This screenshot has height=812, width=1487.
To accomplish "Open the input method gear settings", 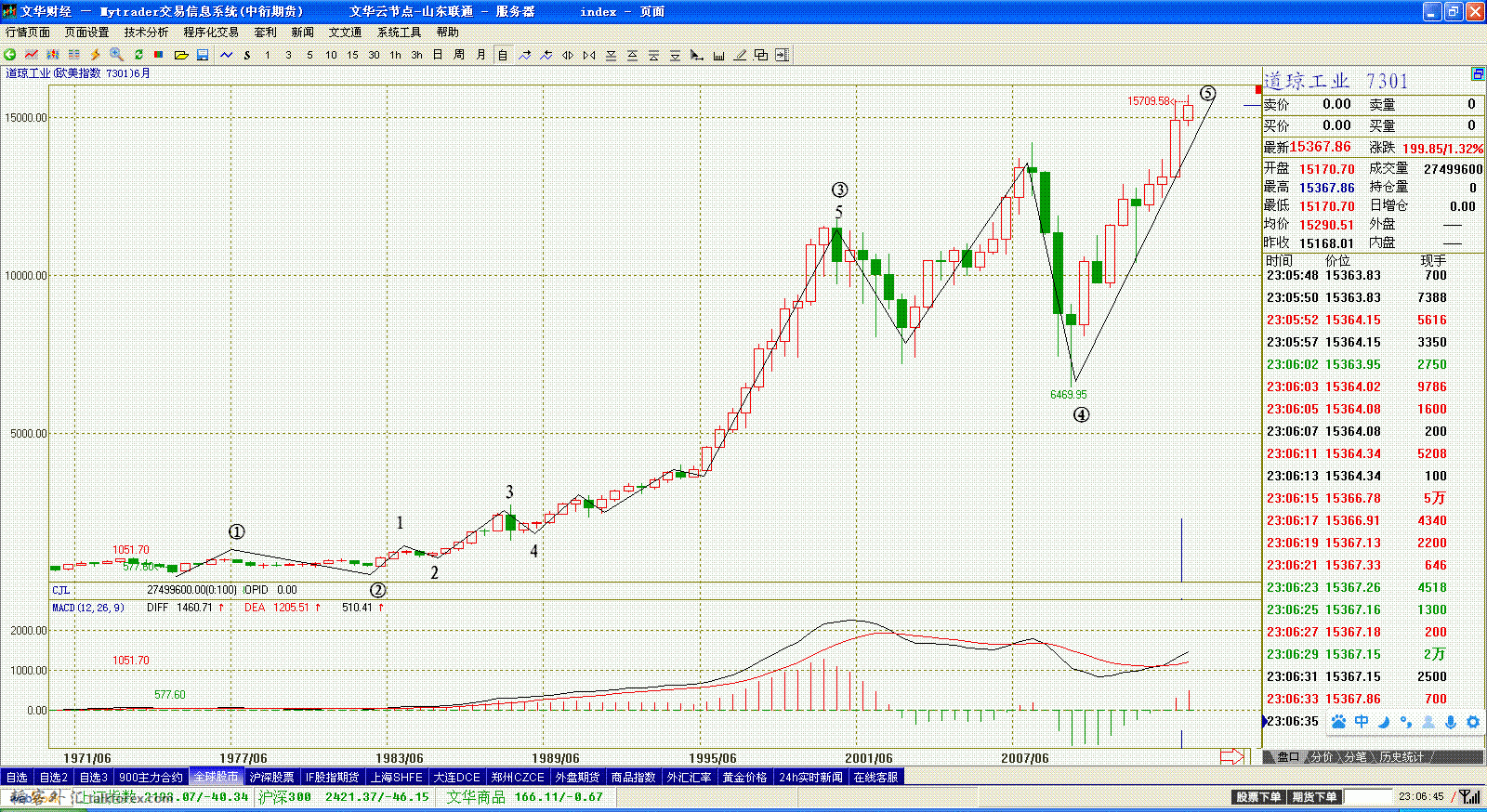I will click(x=1473, y=722).
